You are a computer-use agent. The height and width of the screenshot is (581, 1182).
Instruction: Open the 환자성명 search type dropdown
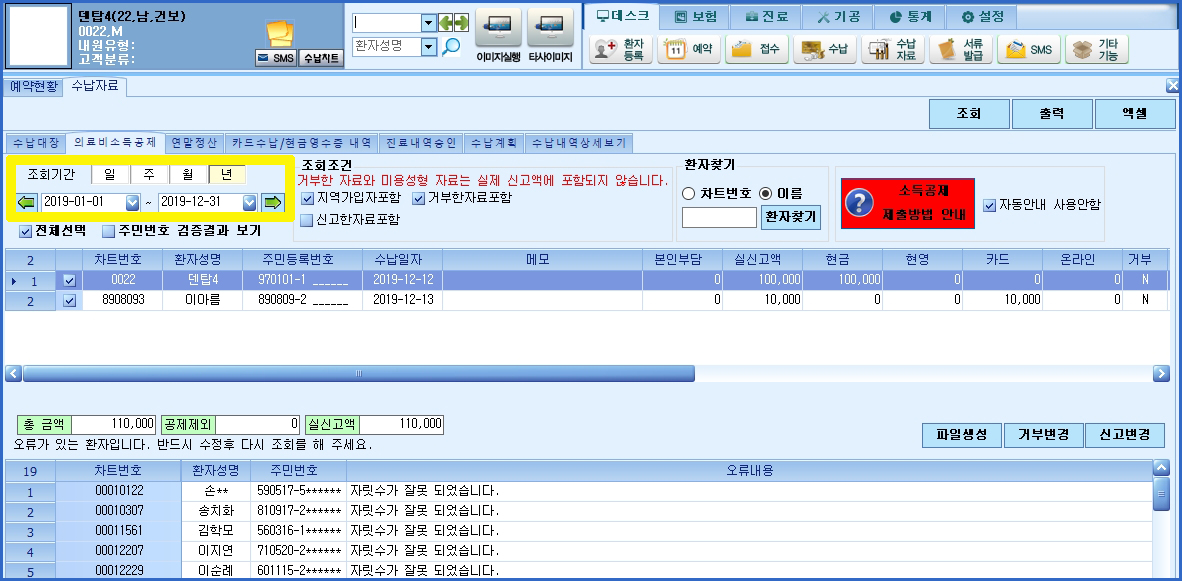tap(429, 47)
